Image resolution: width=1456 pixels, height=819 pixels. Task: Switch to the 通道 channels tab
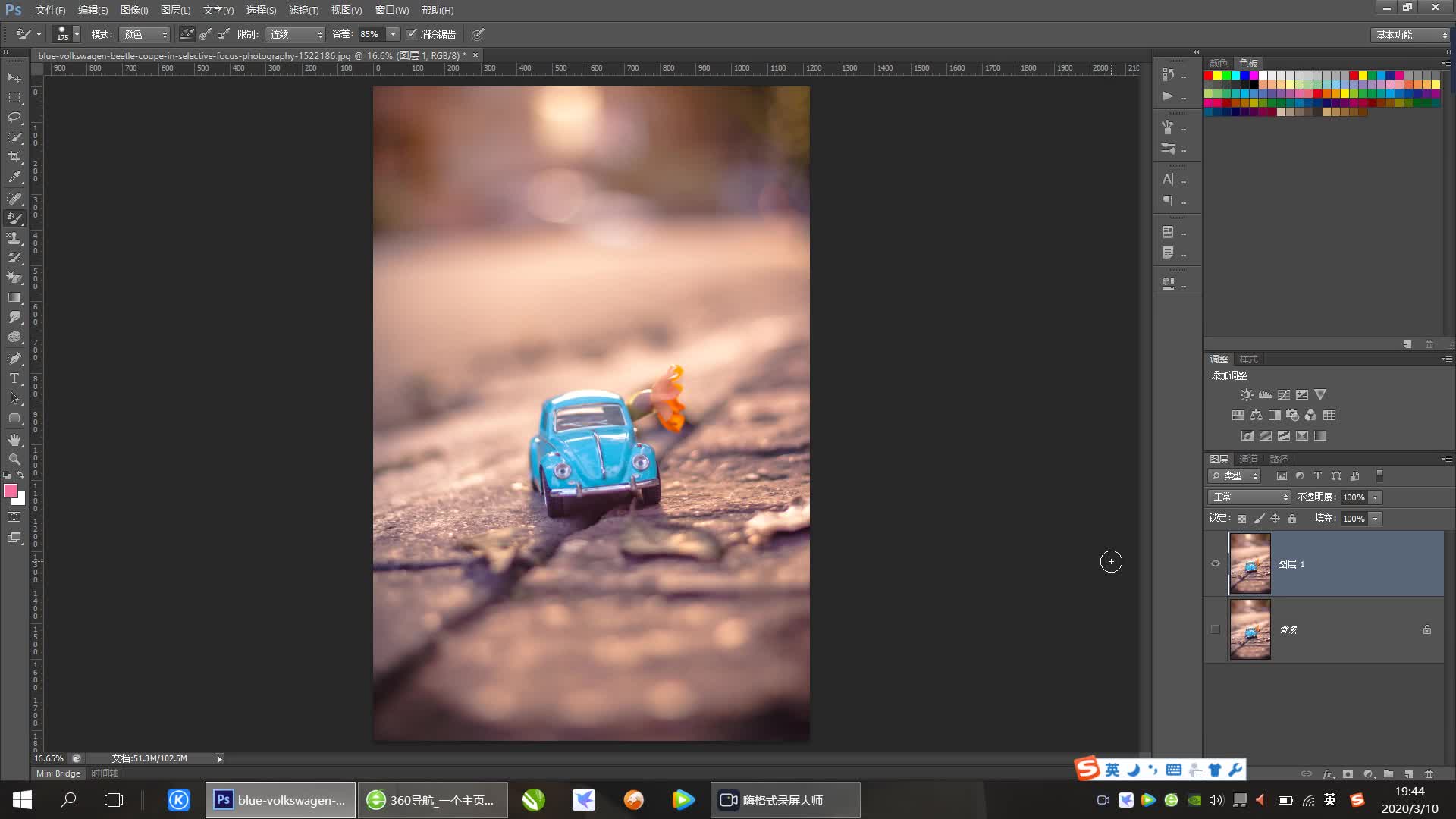click(1248, 459)
